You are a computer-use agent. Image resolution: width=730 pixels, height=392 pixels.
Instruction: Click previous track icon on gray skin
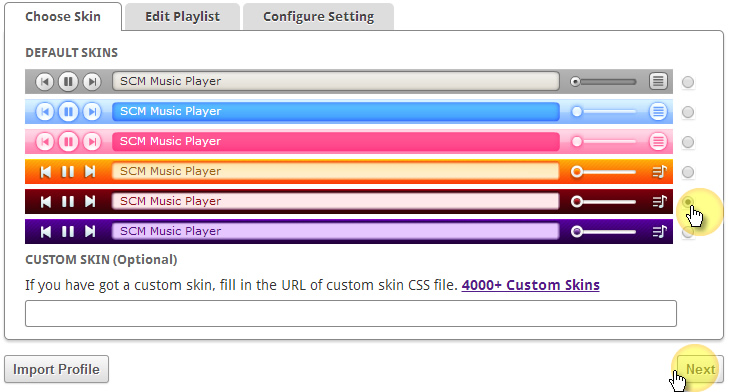[x=45, y=82]
